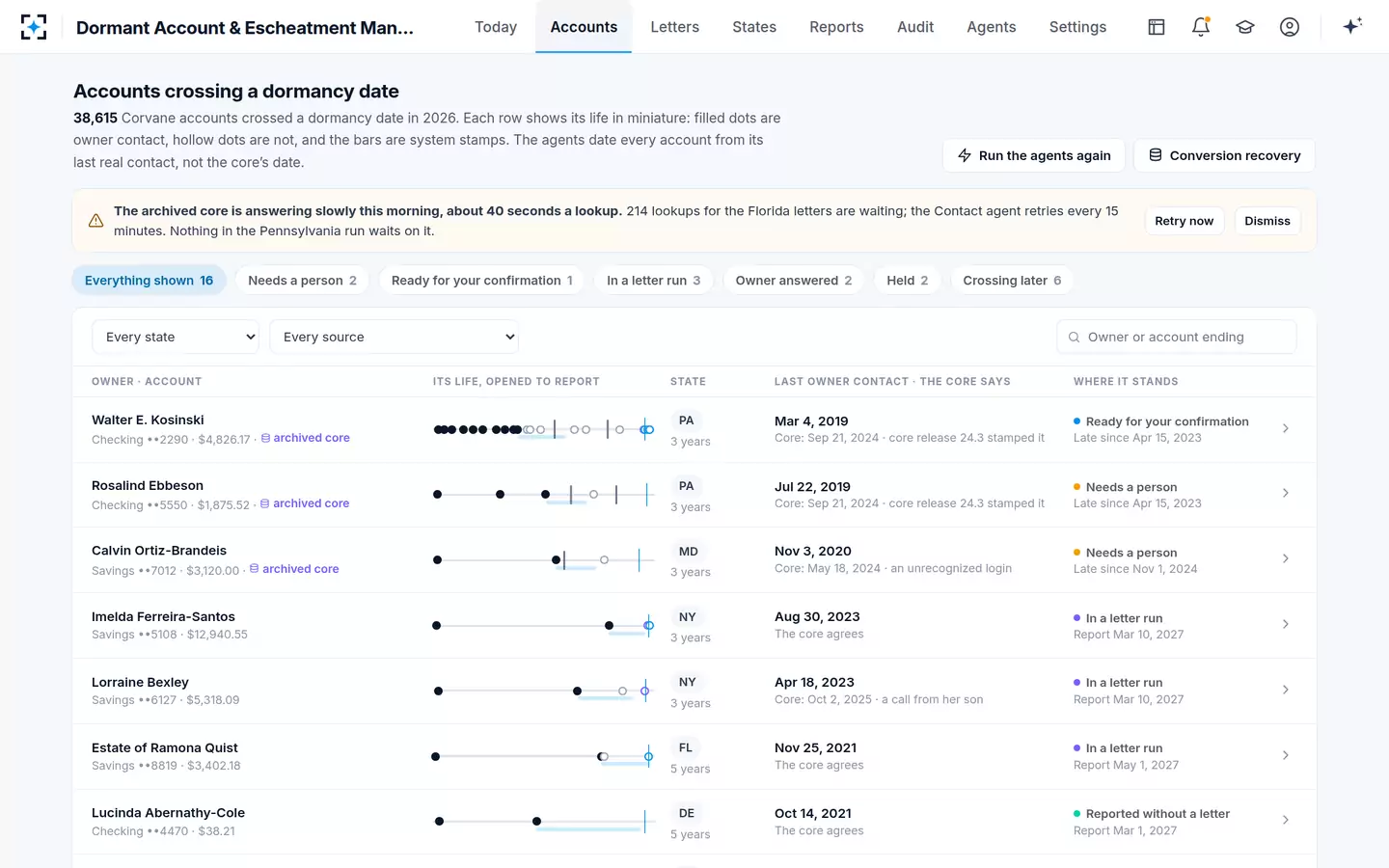
Task: Filter by Ready for your confirmation
Action: point(481,281)
